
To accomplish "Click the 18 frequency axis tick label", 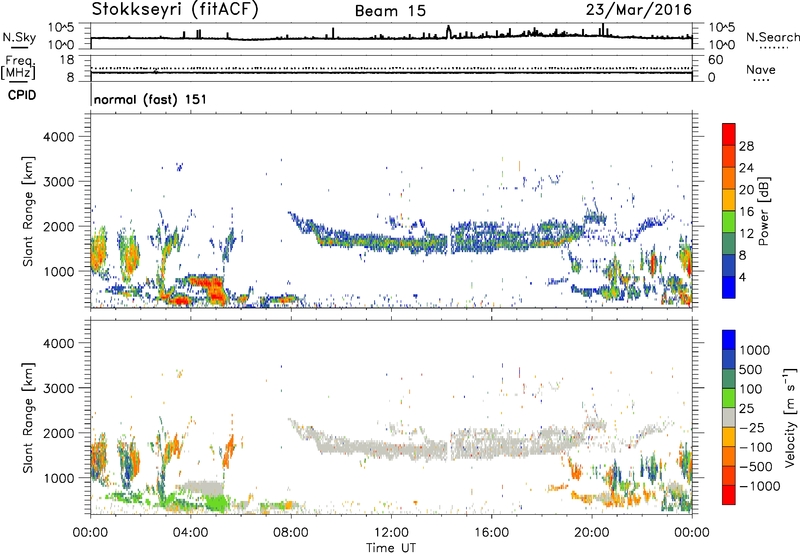I will [x=67, y=60].
